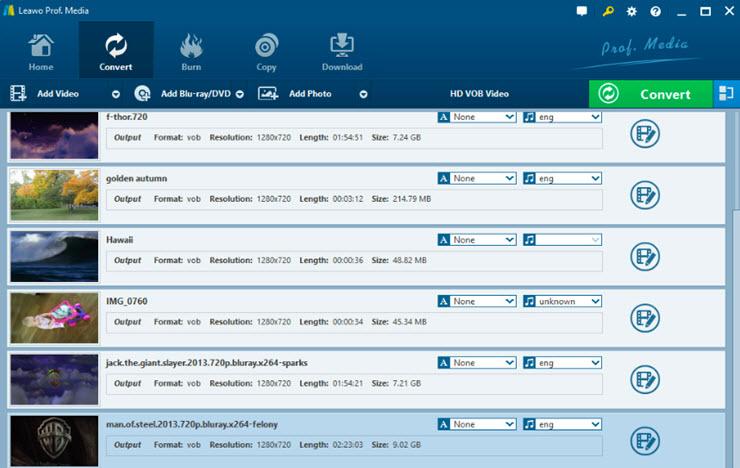Click the jack.the.giant.slayer.2013.720p file name
This screenshot has height=468, width=740.
[x=207, y=363]
